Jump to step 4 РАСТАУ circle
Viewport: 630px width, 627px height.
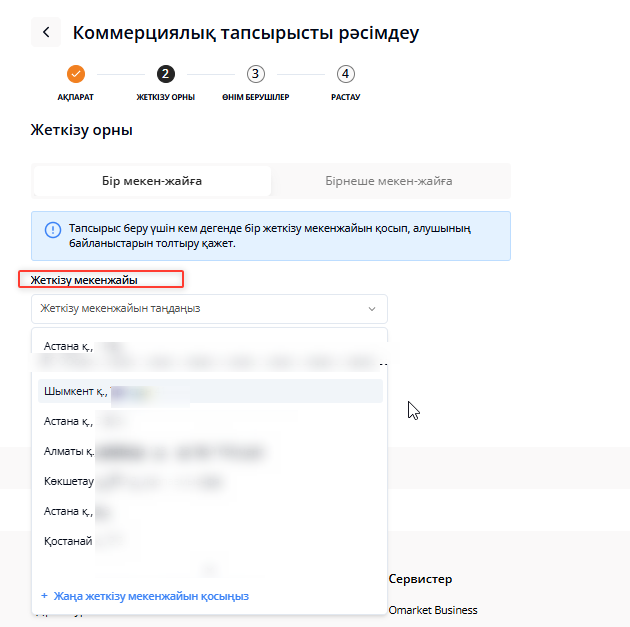click(345, 74)
